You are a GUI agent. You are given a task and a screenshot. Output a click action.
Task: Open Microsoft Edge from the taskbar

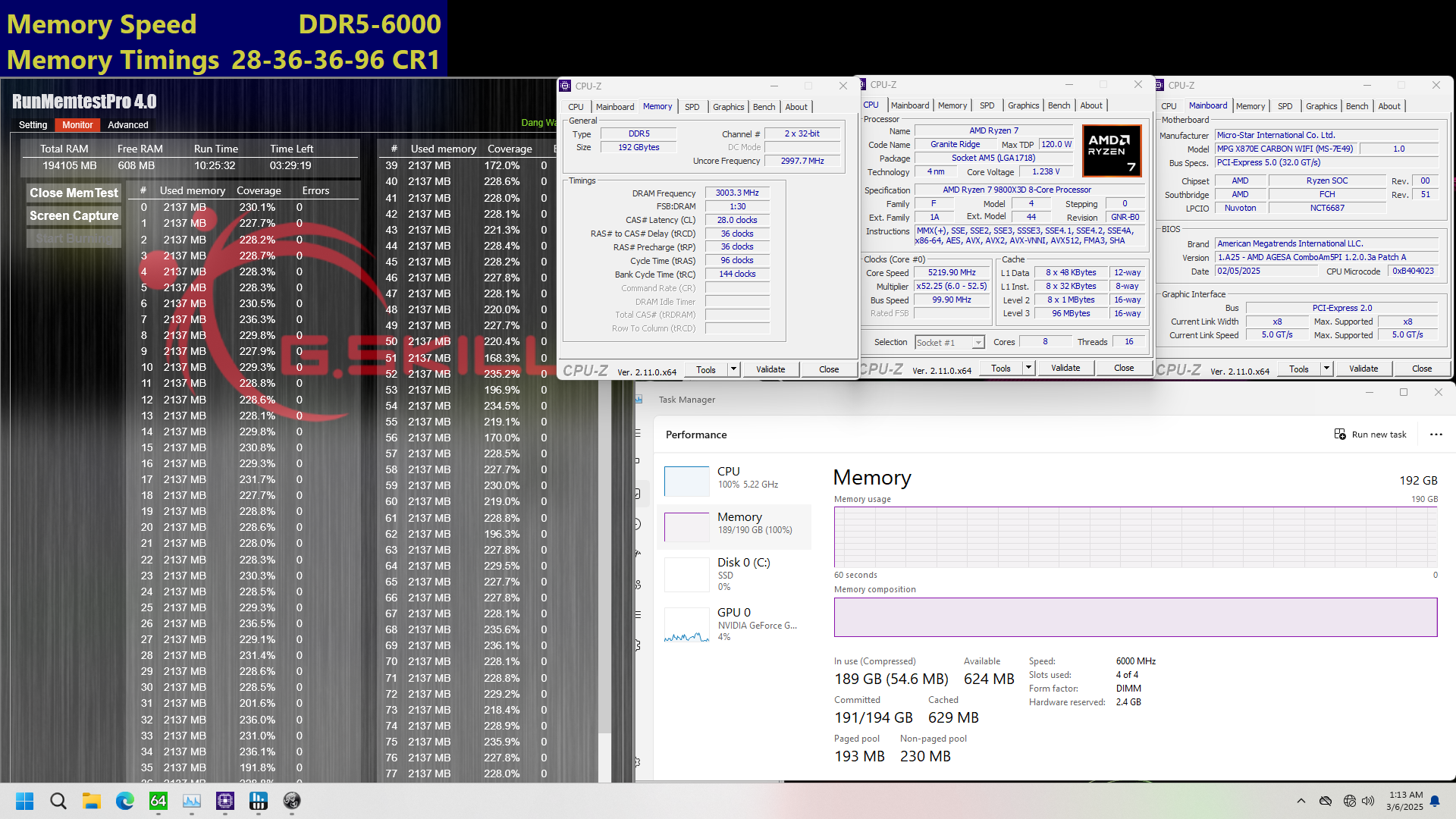[x=124, y=801]
